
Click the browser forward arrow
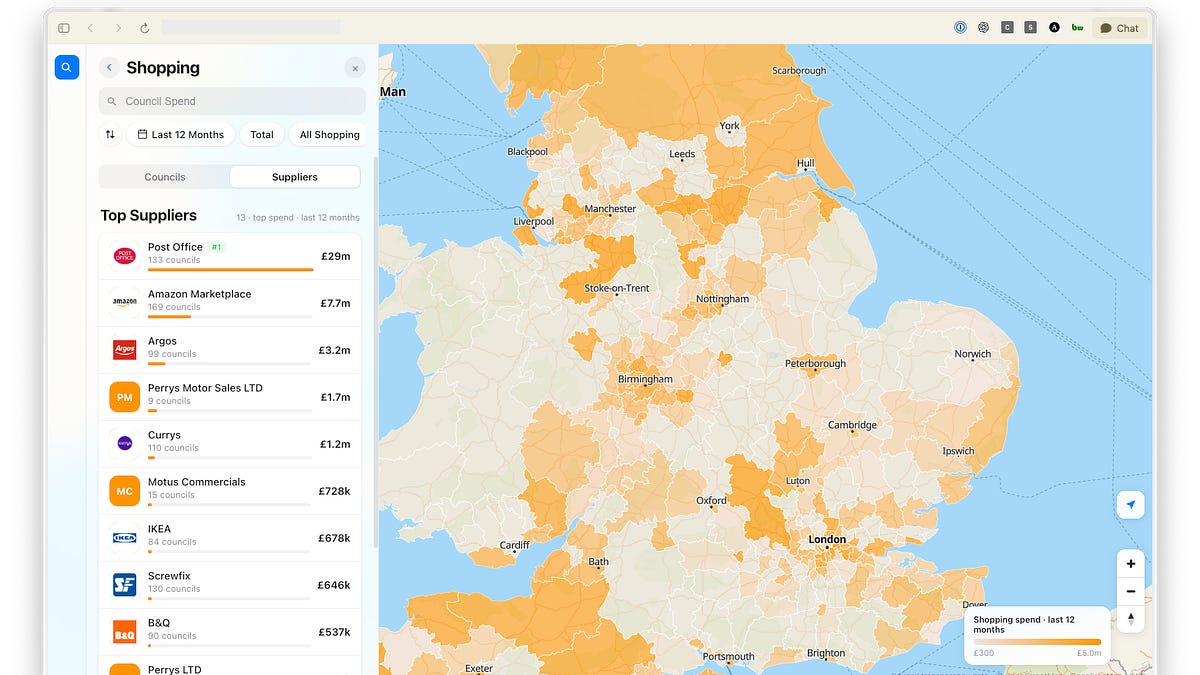point(118,28)
